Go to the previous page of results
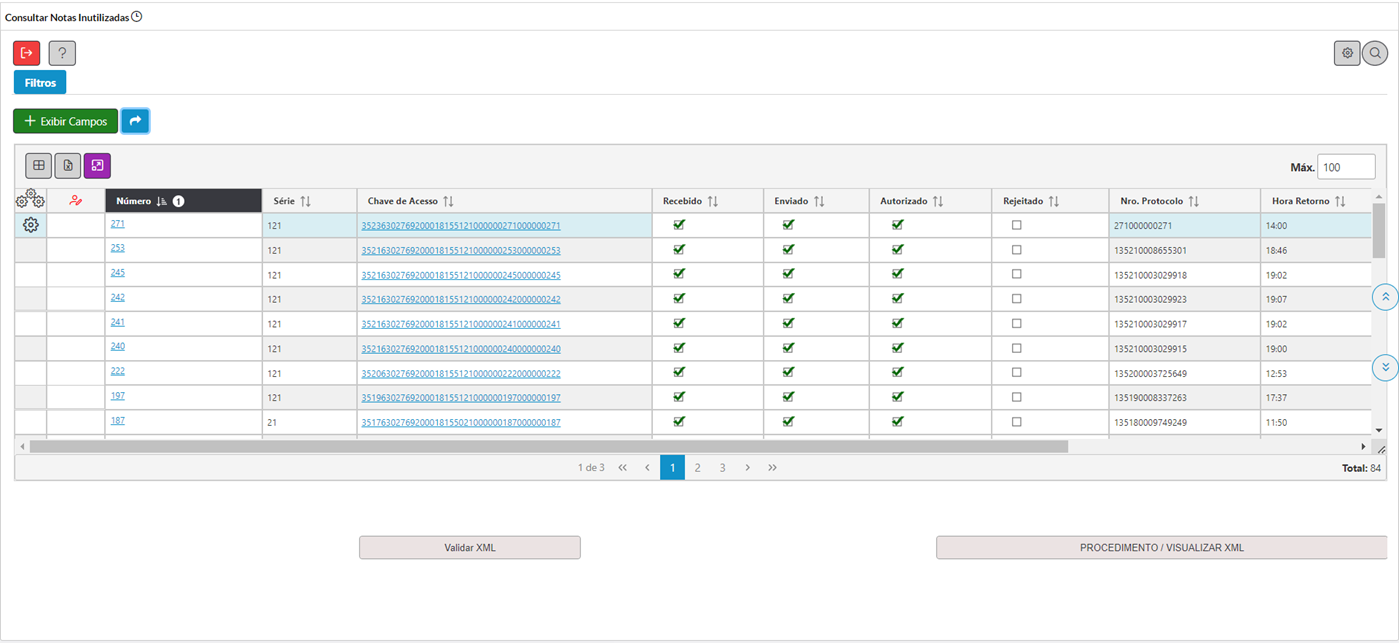This screenshot has width=1399, height=643. (647, 467)
